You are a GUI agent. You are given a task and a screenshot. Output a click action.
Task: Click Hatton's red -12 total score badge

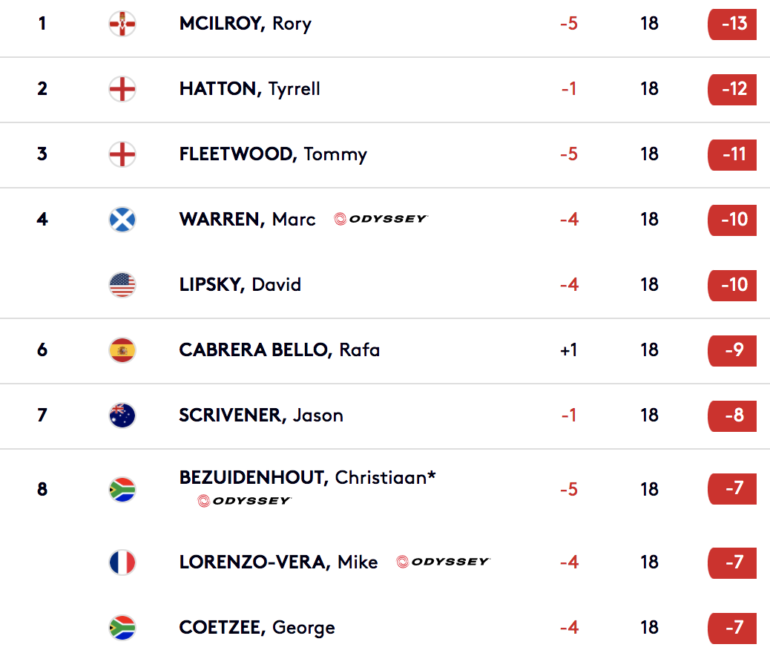pyautogui.click(x=732, y=89)
